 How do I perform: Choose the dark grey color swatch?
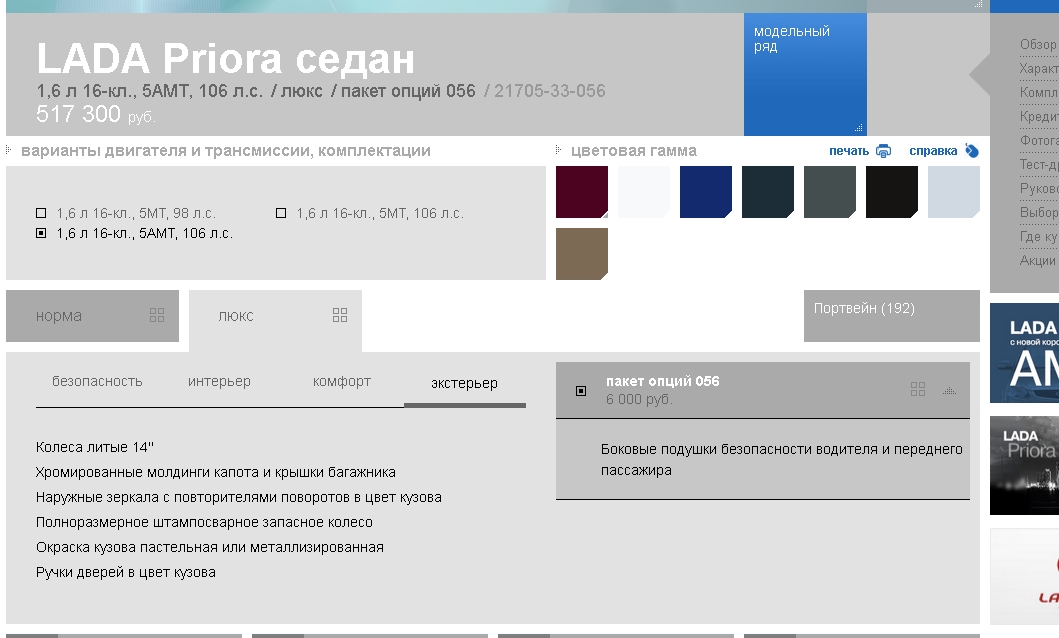click(830, 192)
